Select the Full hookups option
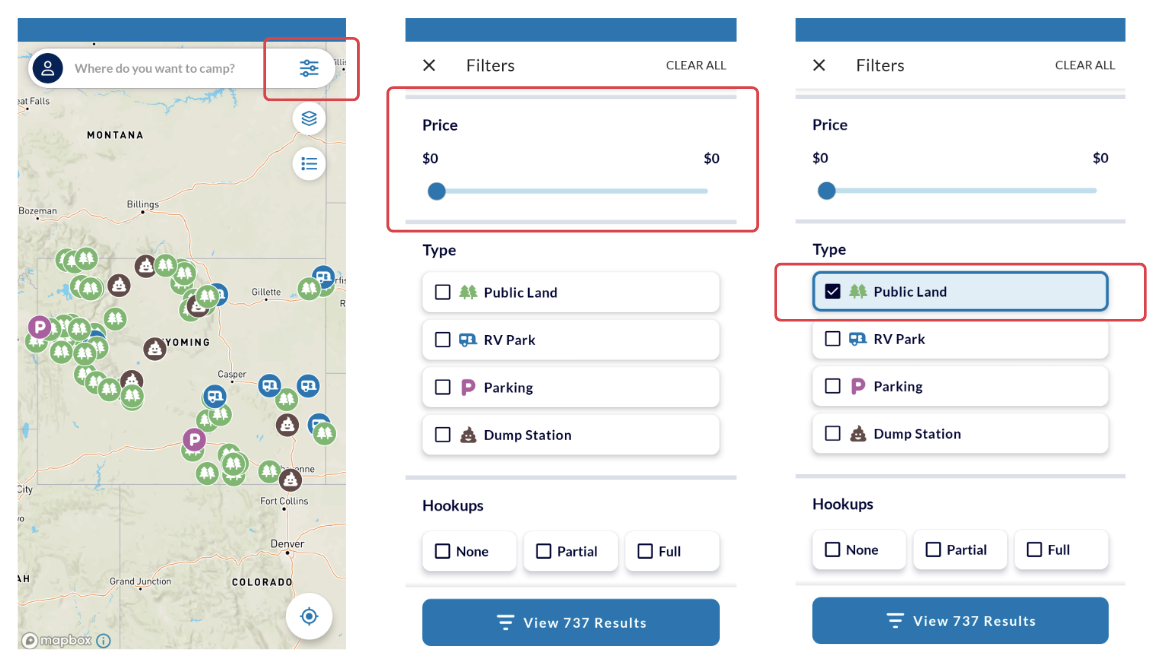 coord(645,550)
